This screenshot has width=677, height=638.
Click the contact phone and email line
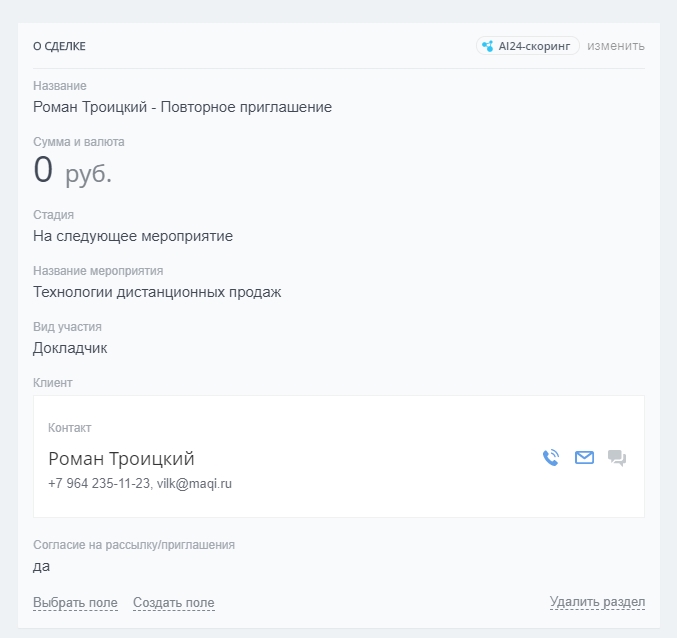[140, 483]
